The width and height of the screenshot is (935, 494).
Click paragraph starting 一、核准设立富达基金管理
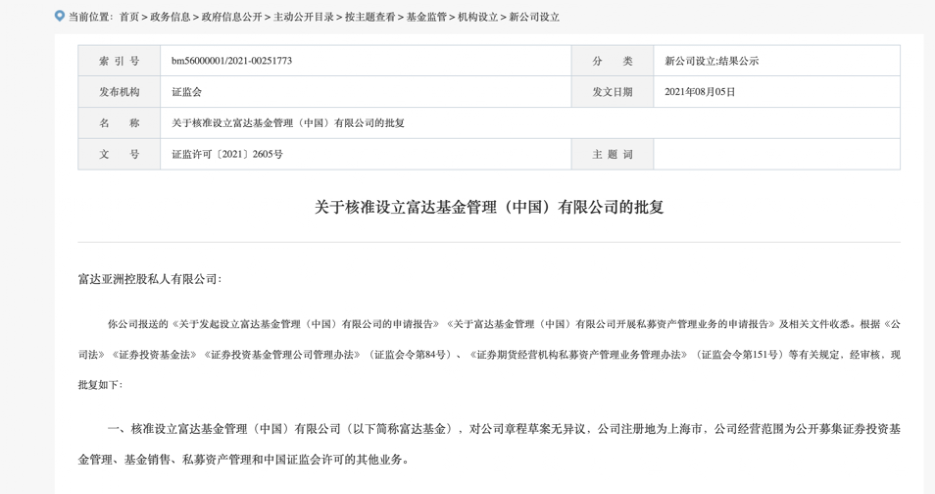(x=489, y=444)
